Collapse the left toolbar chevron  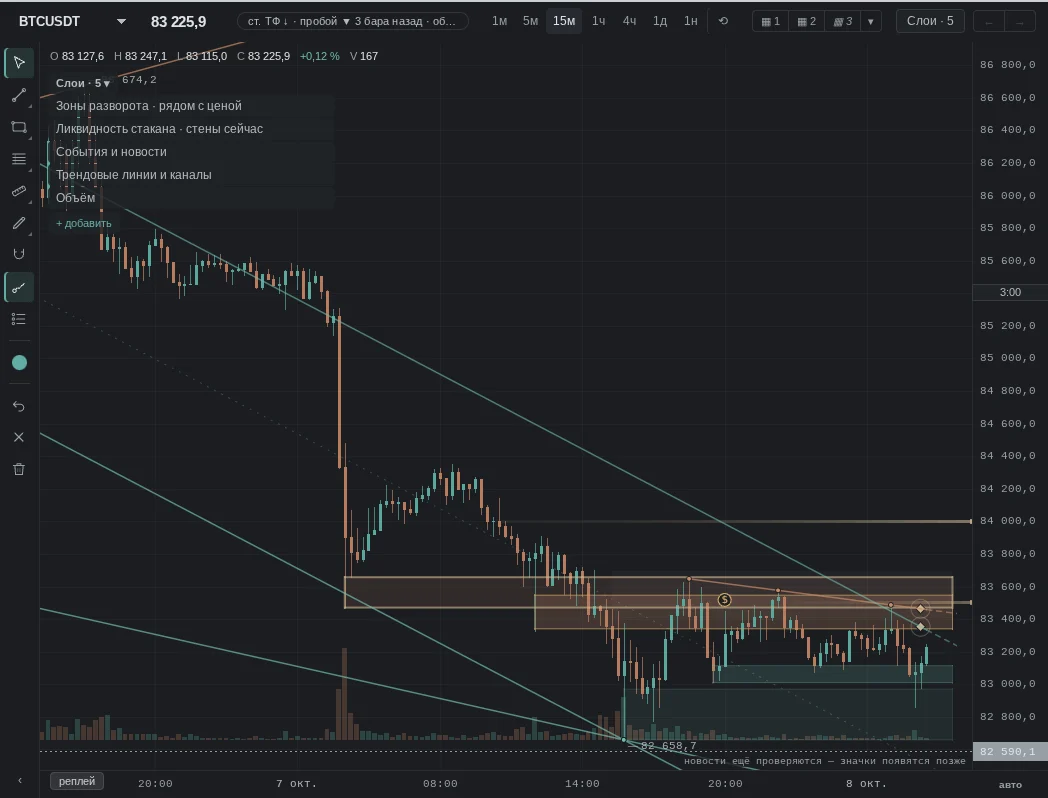tap(19, 781)
